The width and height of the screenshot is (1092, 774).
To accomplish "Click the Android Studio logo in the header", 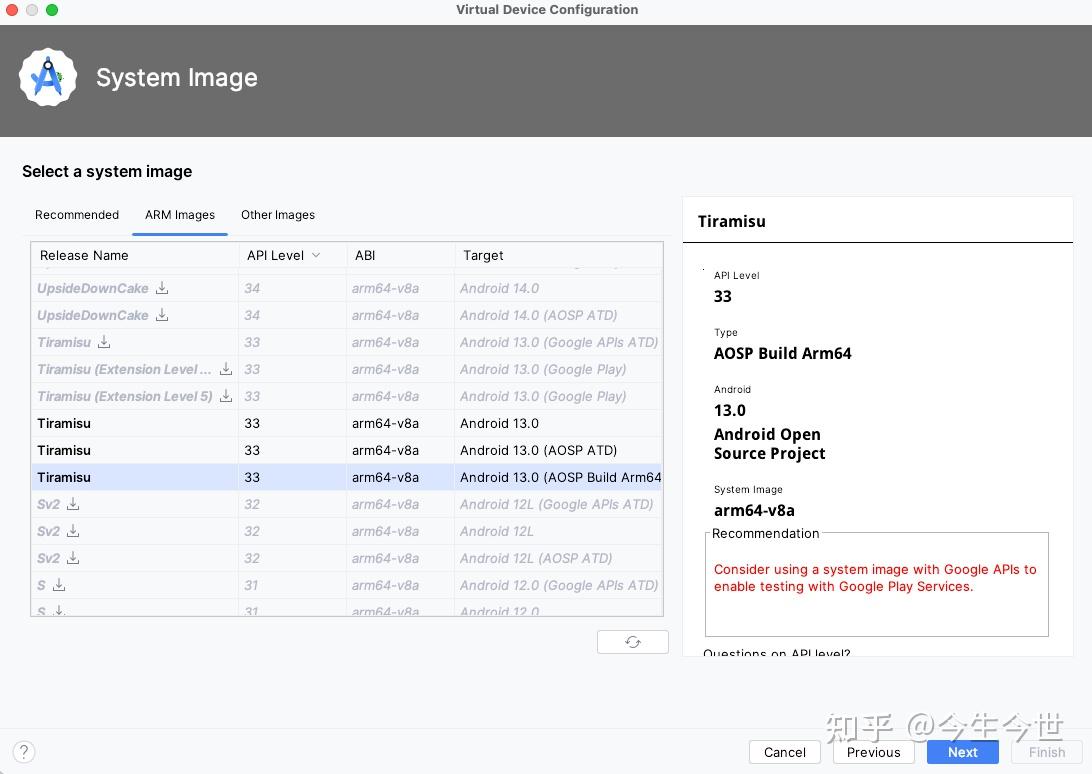I will tap(48, 78).
